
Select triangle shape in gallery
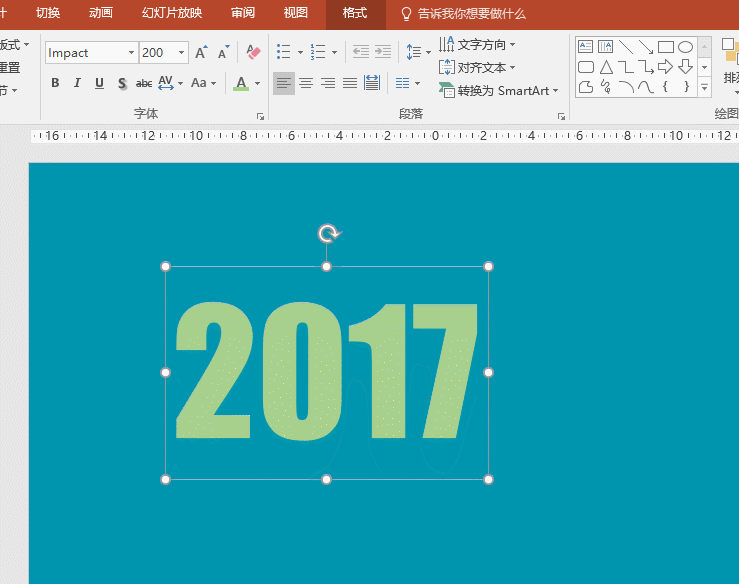click(606, 67)
